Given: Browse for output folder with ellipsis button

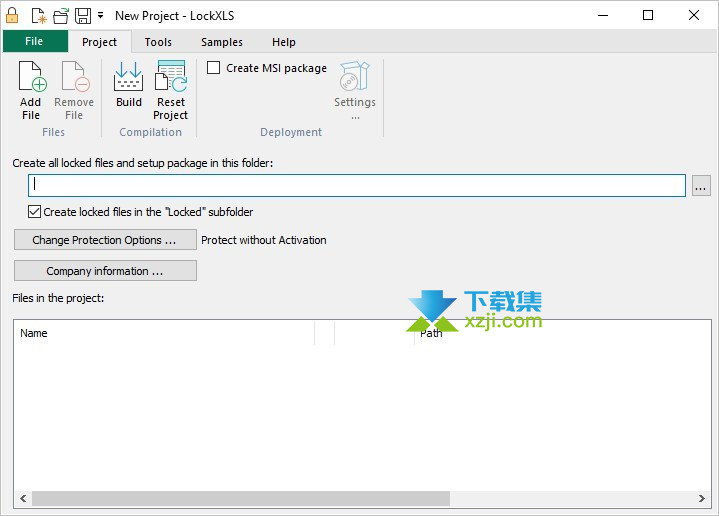Looking at the screenshot, I should [x=701, y=185].
